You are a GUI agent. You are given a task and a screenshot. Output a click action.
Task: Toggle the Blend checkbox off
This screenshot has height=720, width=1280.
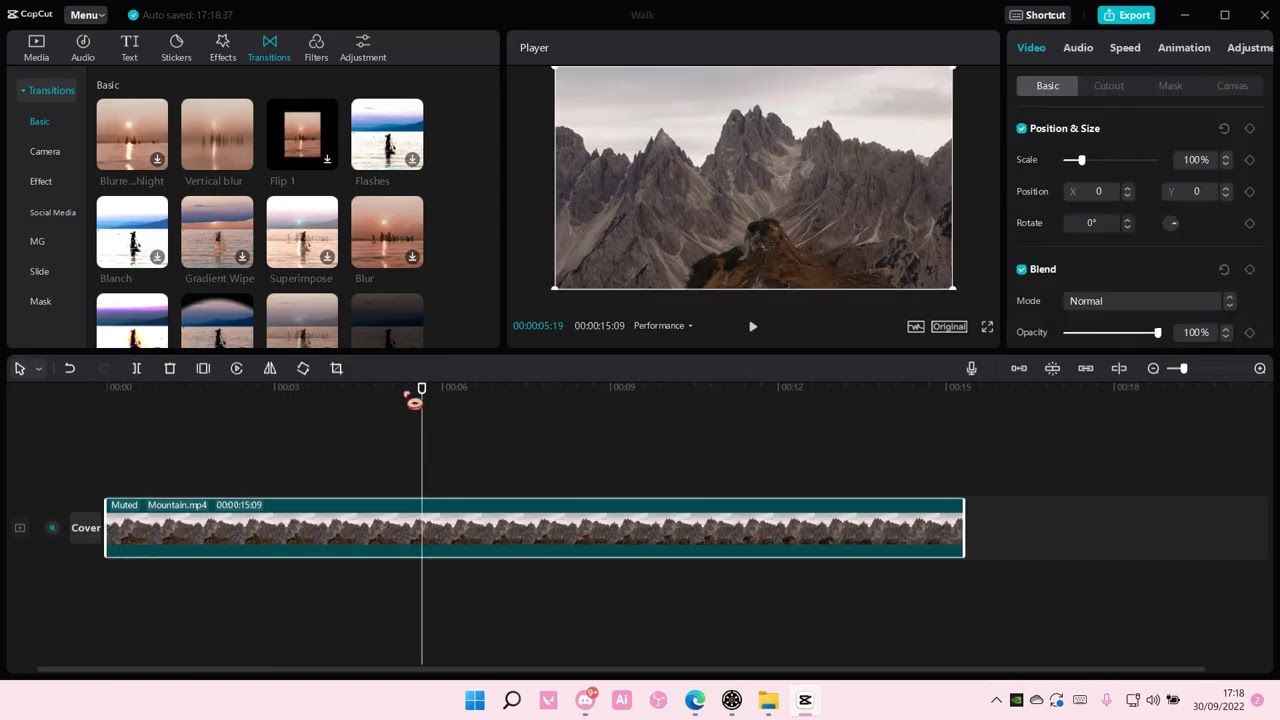(1021, 270)
